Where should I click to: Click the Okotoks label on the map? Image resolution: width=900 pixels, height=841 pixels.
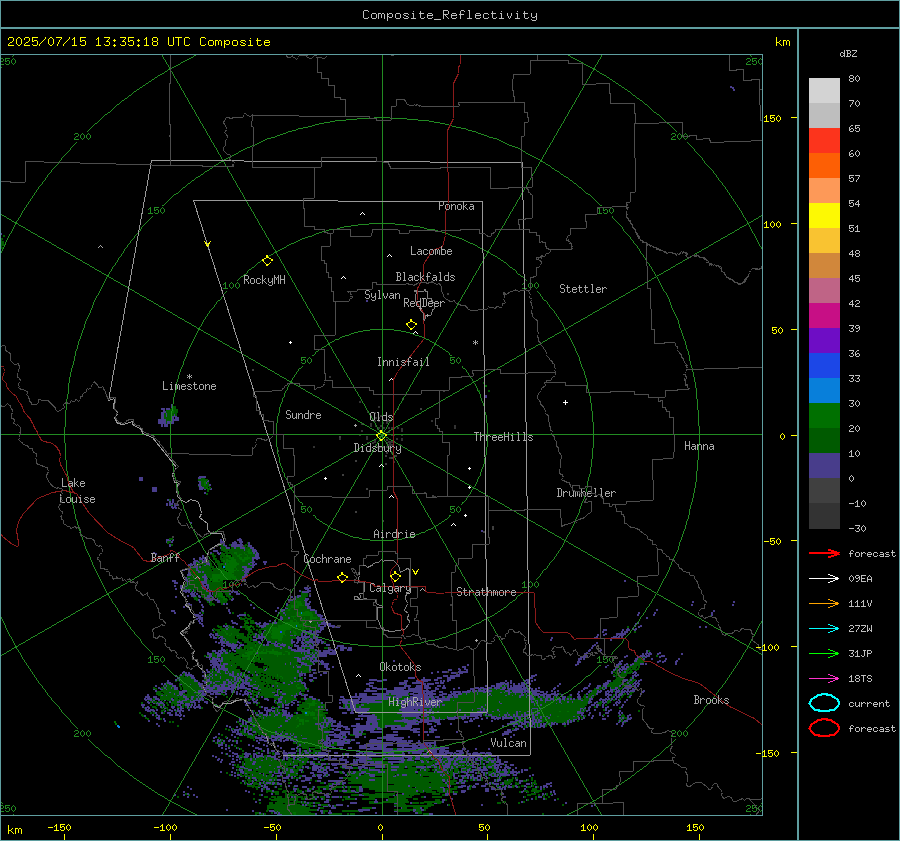coord(400,667)
